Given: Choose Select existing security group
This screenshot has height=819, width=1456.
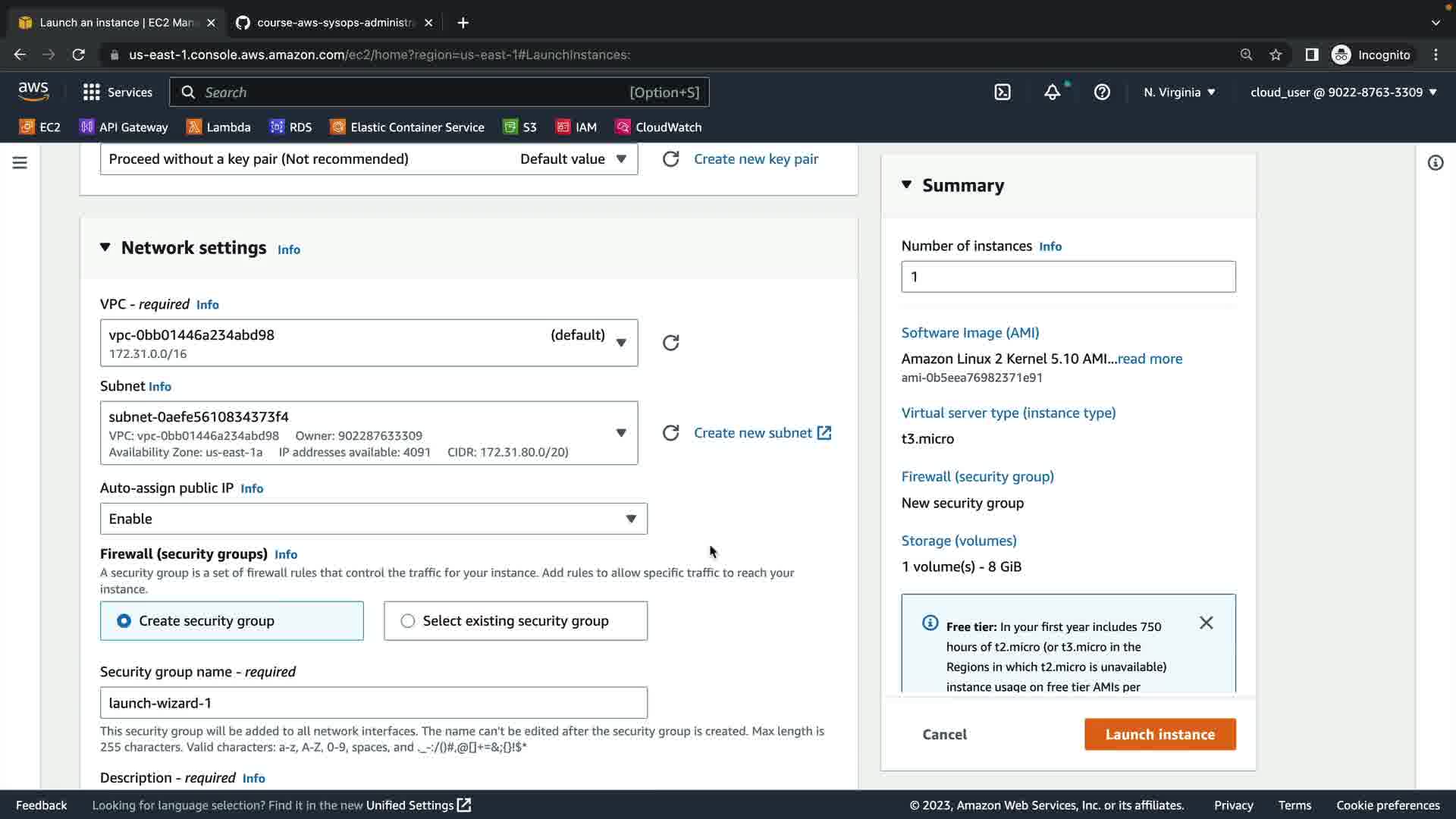Looking at the screenshot, I should click(x=408, y=621).
